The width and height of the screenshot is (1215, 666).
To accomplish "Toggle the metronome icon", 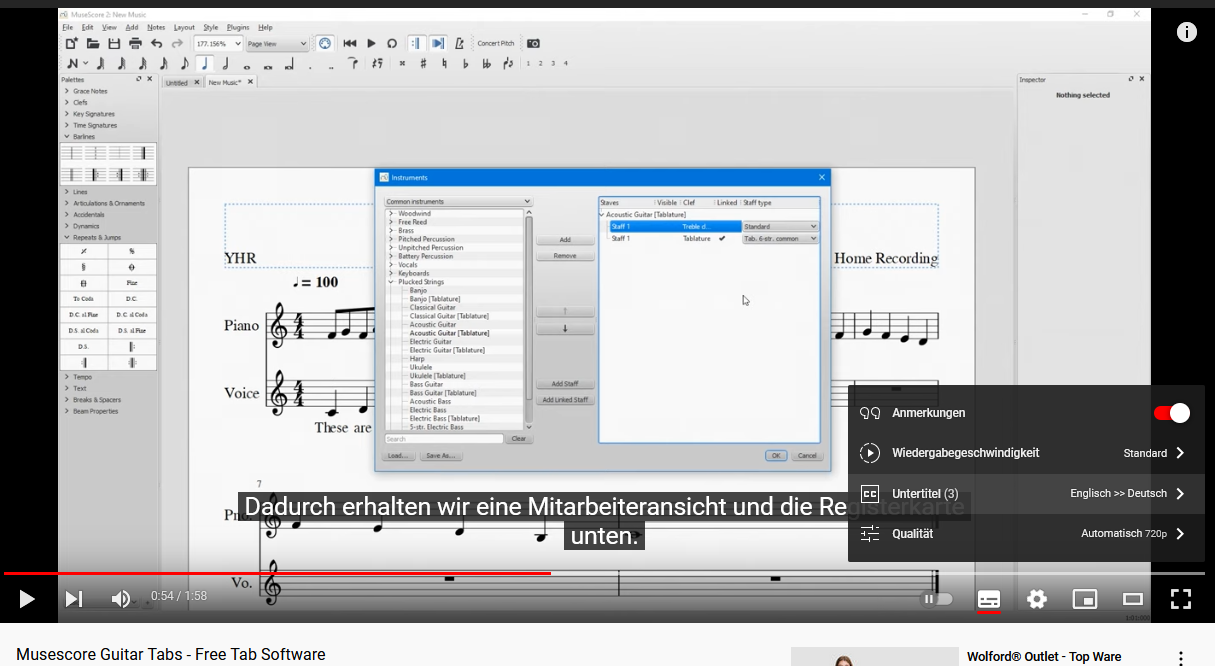I will 459,43.
